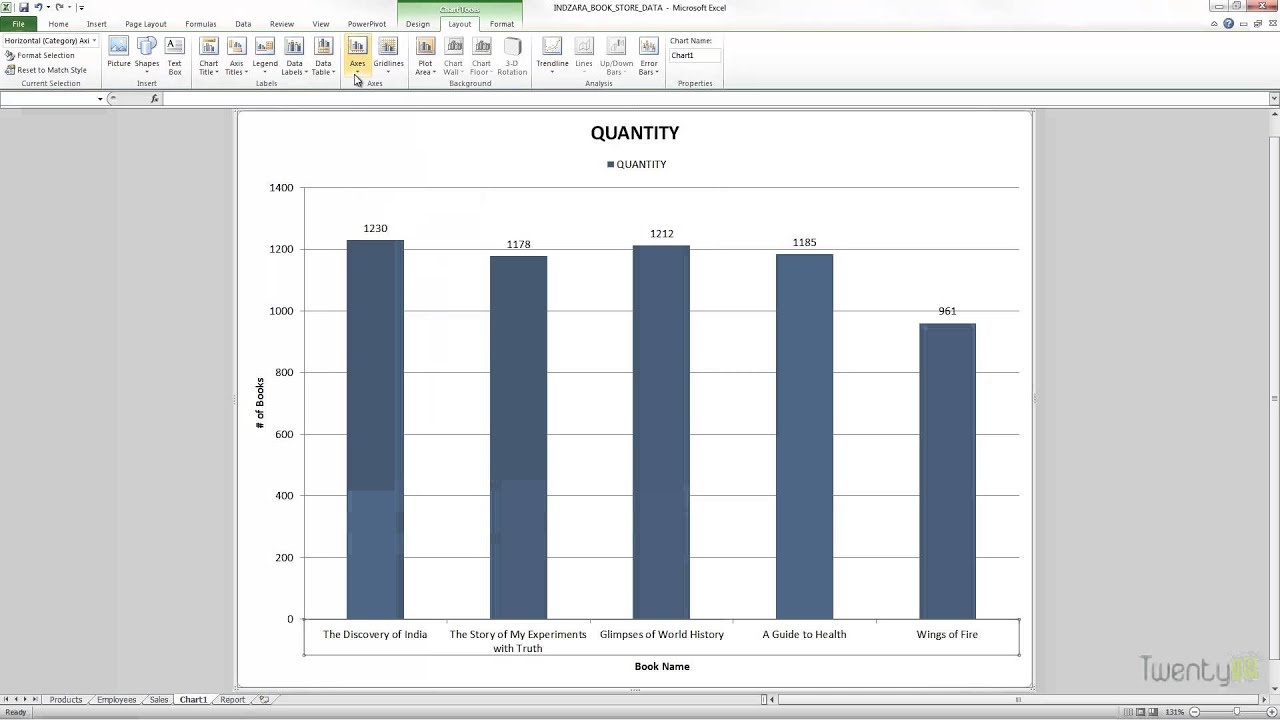Open the Report sheet tab
This screenshot has width=1280, height=720.
tap(232, 700)
